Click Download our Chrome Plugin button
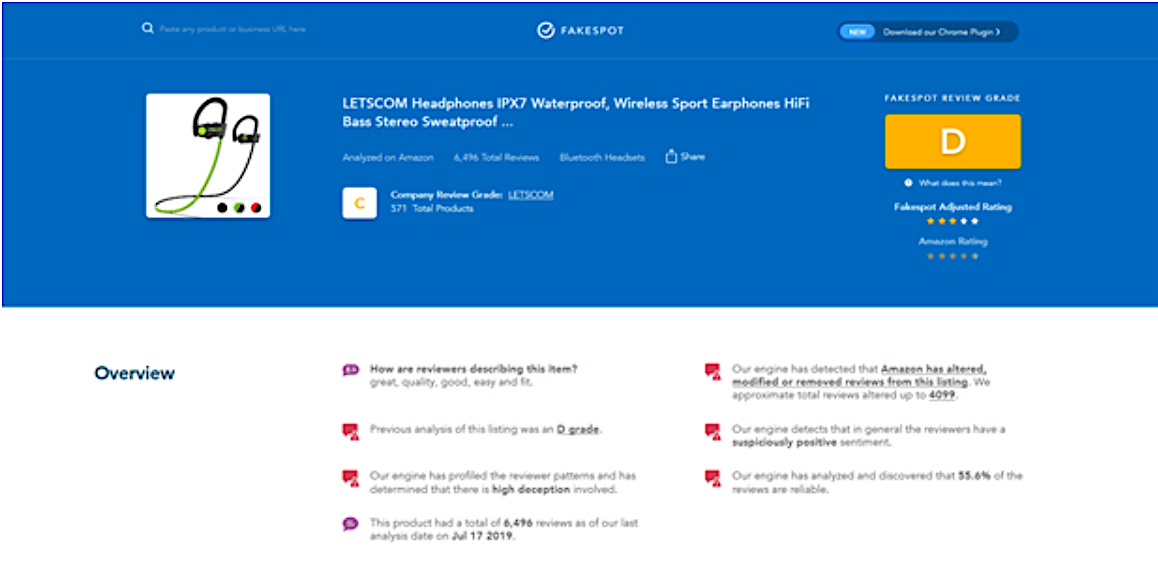 pos(928,32)
